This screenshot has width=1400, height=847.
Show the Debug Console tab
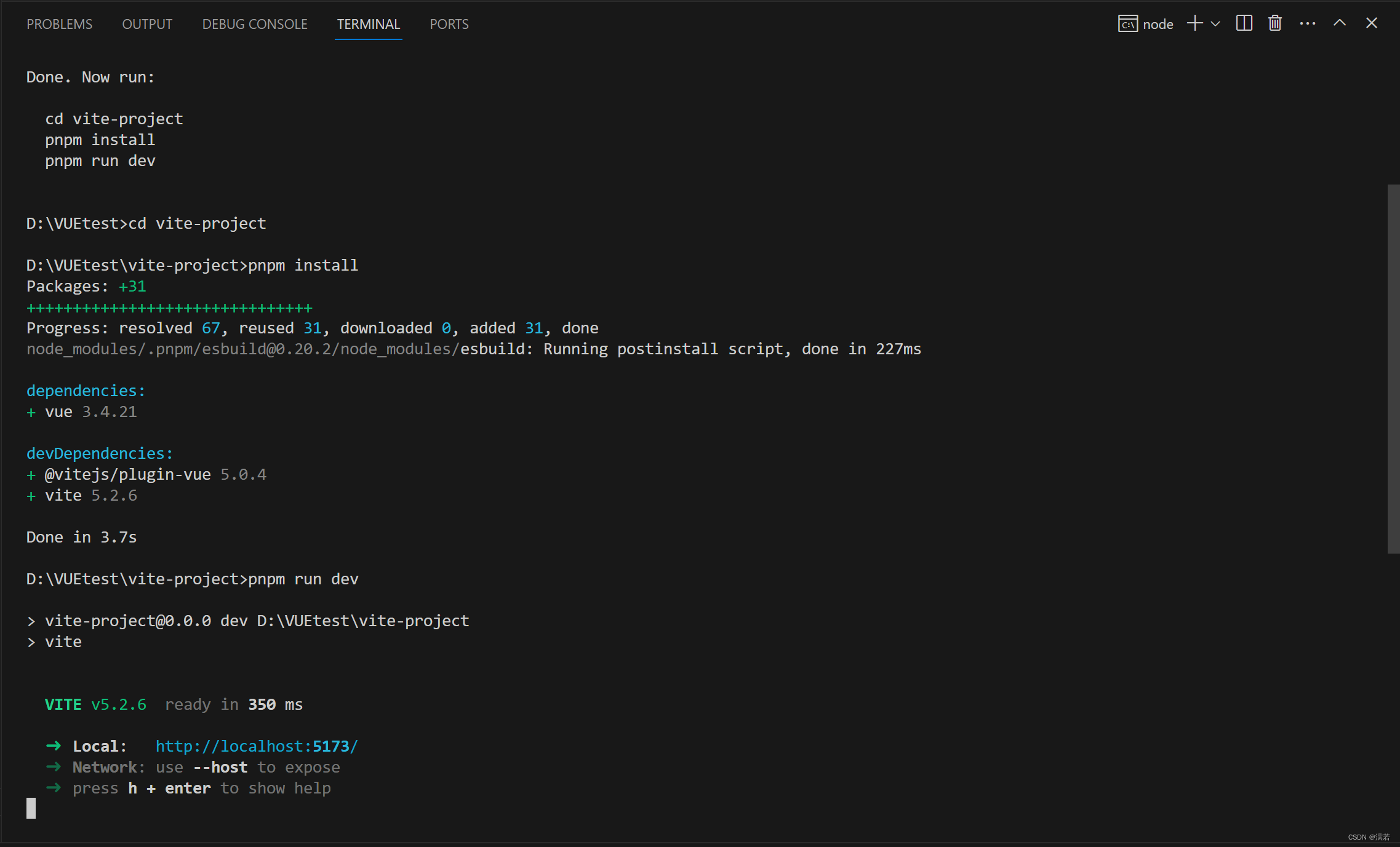(x=255, y=24)
